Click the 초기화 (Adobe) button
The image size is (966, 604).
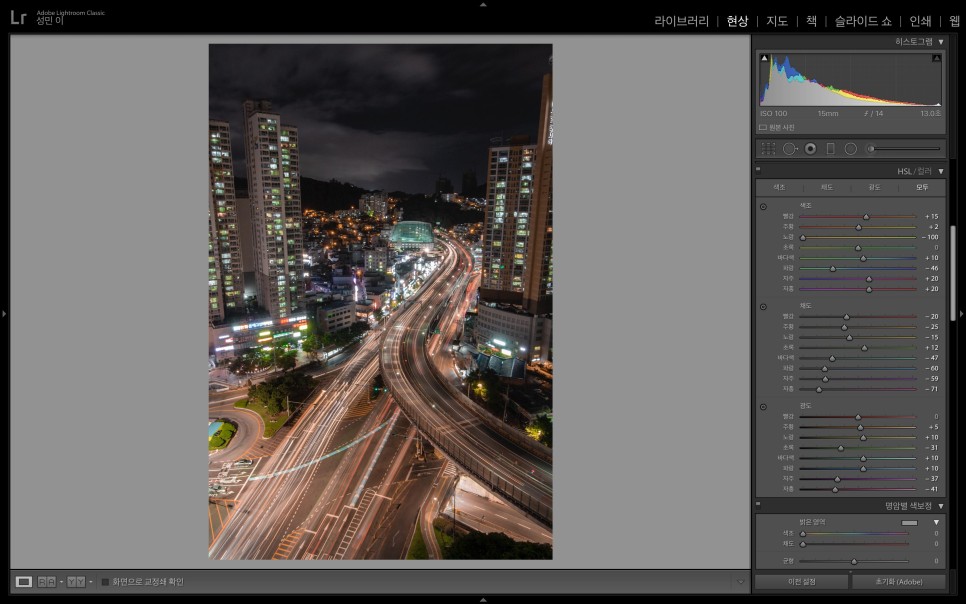tap(899, 582)
